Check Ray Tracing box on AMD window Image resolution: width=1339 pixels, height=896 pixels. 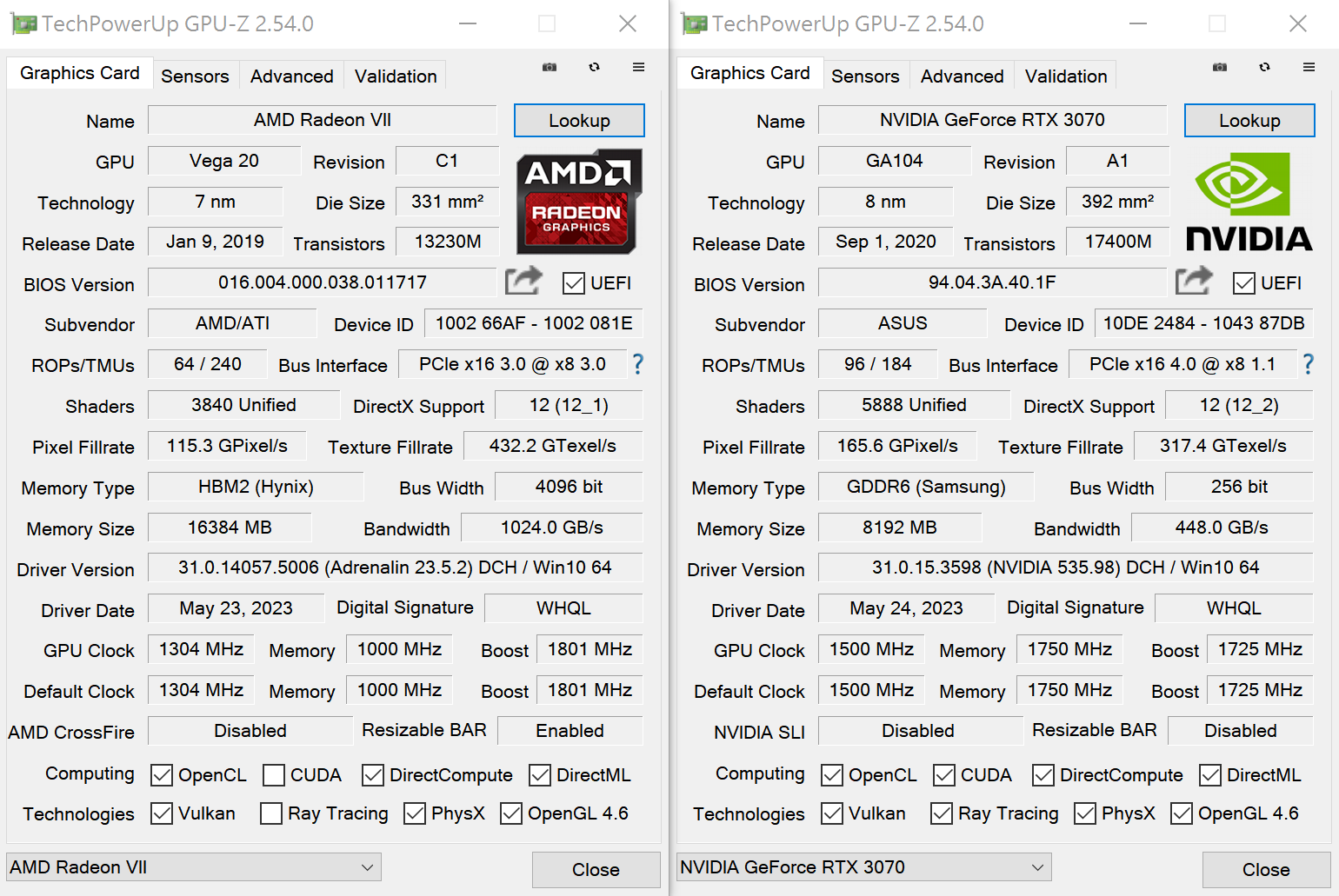point(271,813)
